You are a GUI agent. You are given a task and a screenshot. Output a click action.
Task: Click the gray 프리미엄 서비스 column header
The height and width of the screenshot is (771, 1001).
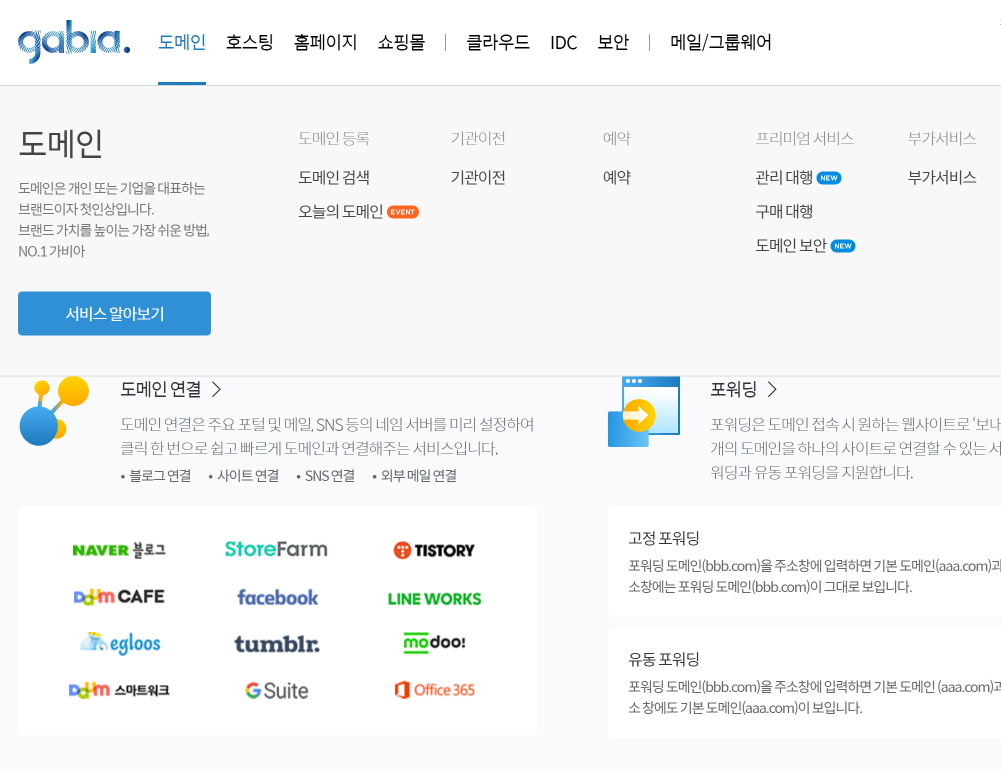point(804,138)
